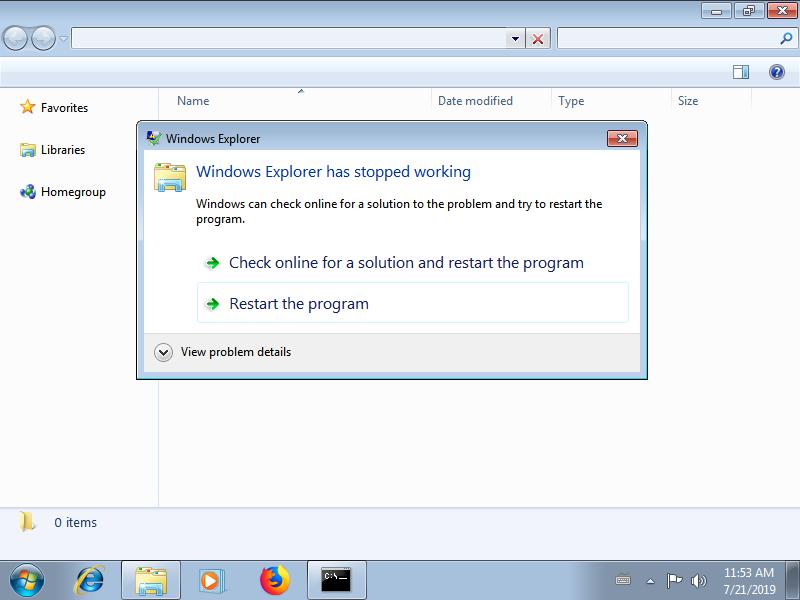Click the View problem details label
The width and height of the screenshot is (800, 600).
(x=236, y=352)
